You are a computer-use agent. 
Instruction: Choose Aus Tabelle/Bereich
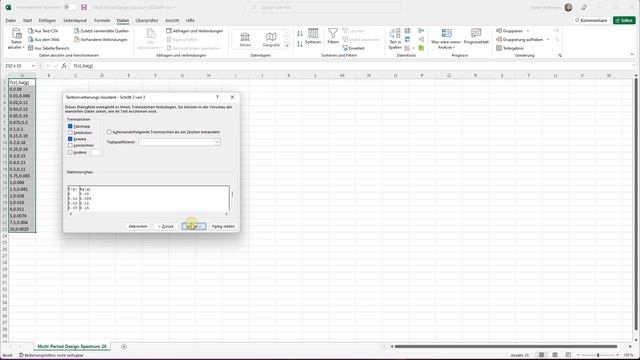click(x=49, y=48)
